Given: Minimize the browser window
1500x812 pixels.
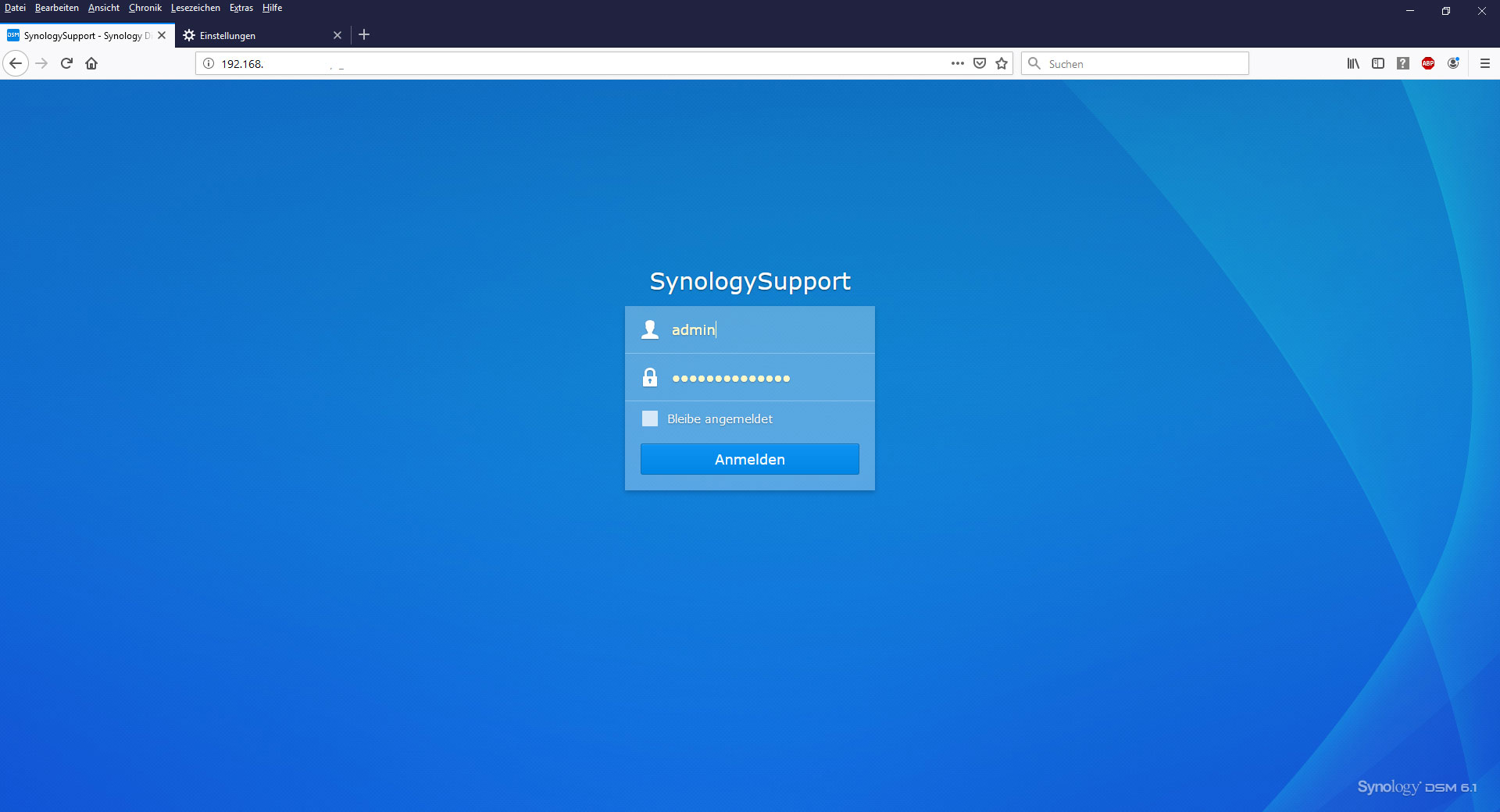Looking at the screenshot, I should (1410, 11).
